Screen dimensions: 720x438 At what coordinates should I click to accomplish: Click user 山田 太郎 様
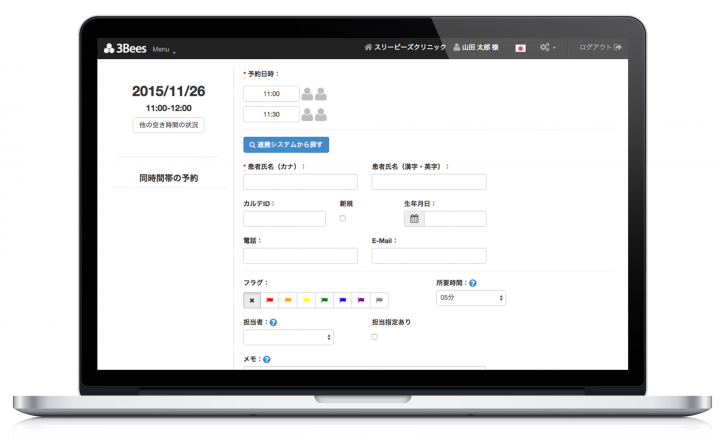pos(476,47)
